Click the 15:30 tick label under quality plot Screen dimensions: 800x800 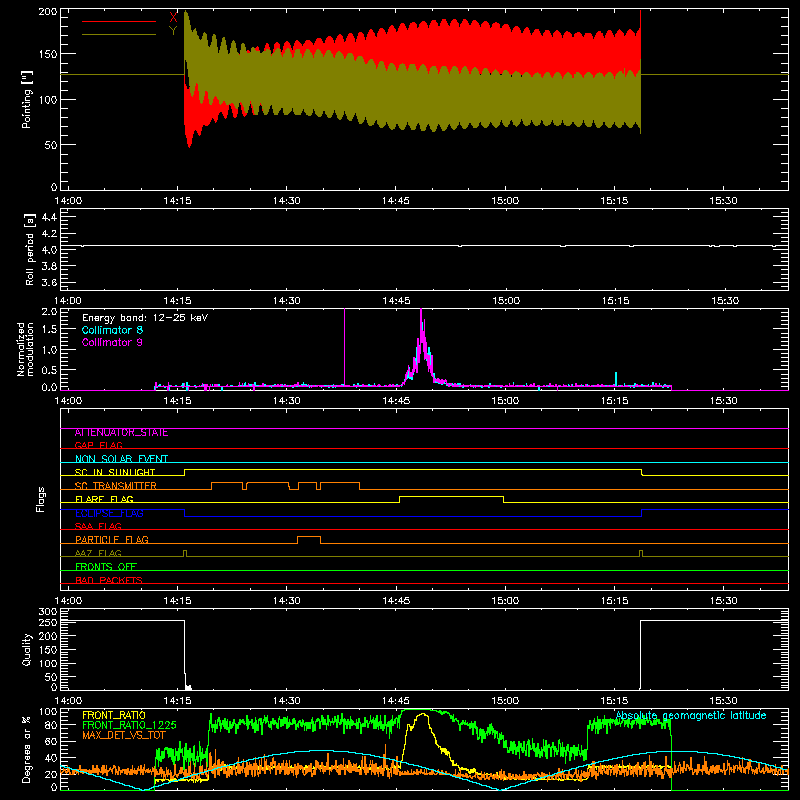723,701
